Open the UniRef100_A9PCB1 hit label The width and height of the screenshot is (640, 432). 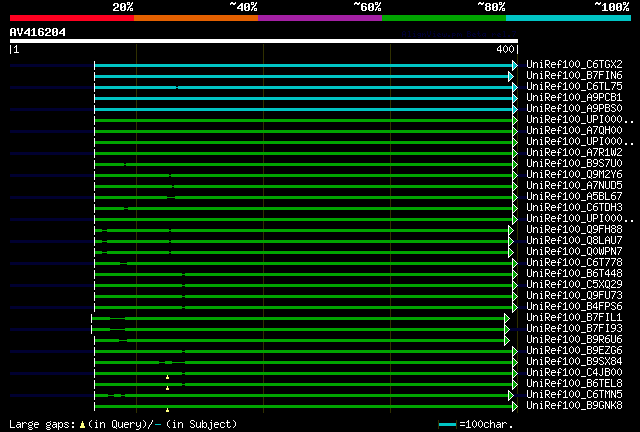pyautogui.click(x=574, y=98)
